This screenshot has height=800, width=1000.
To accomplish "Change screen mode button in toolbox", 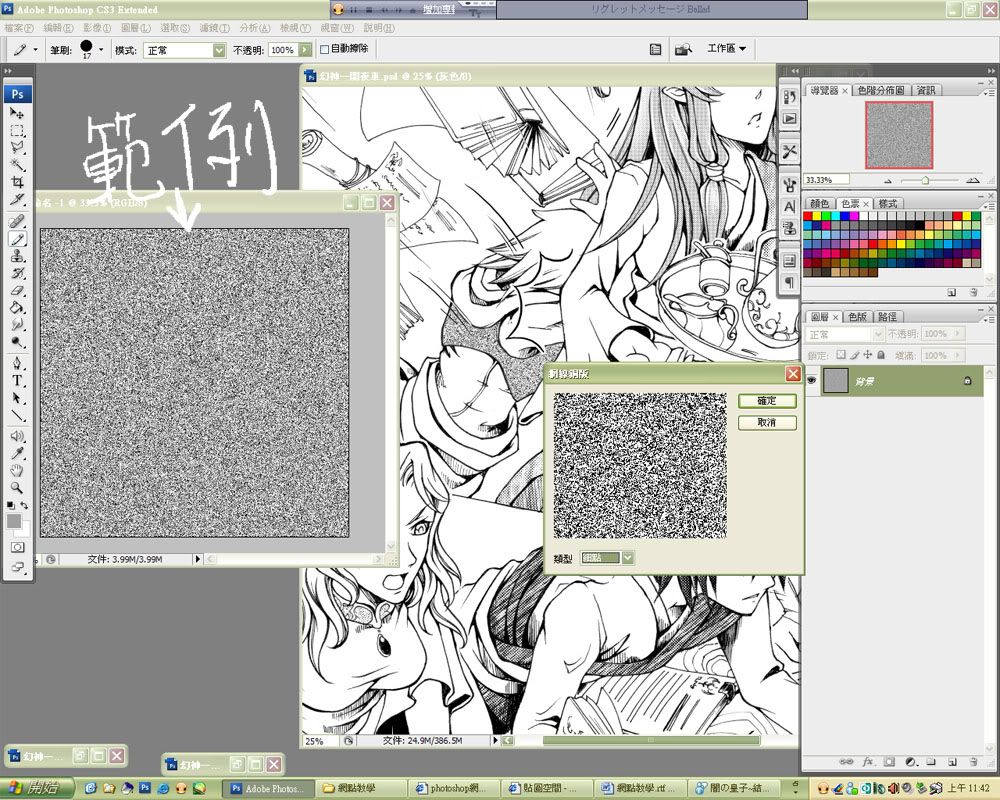I will 17,567.
